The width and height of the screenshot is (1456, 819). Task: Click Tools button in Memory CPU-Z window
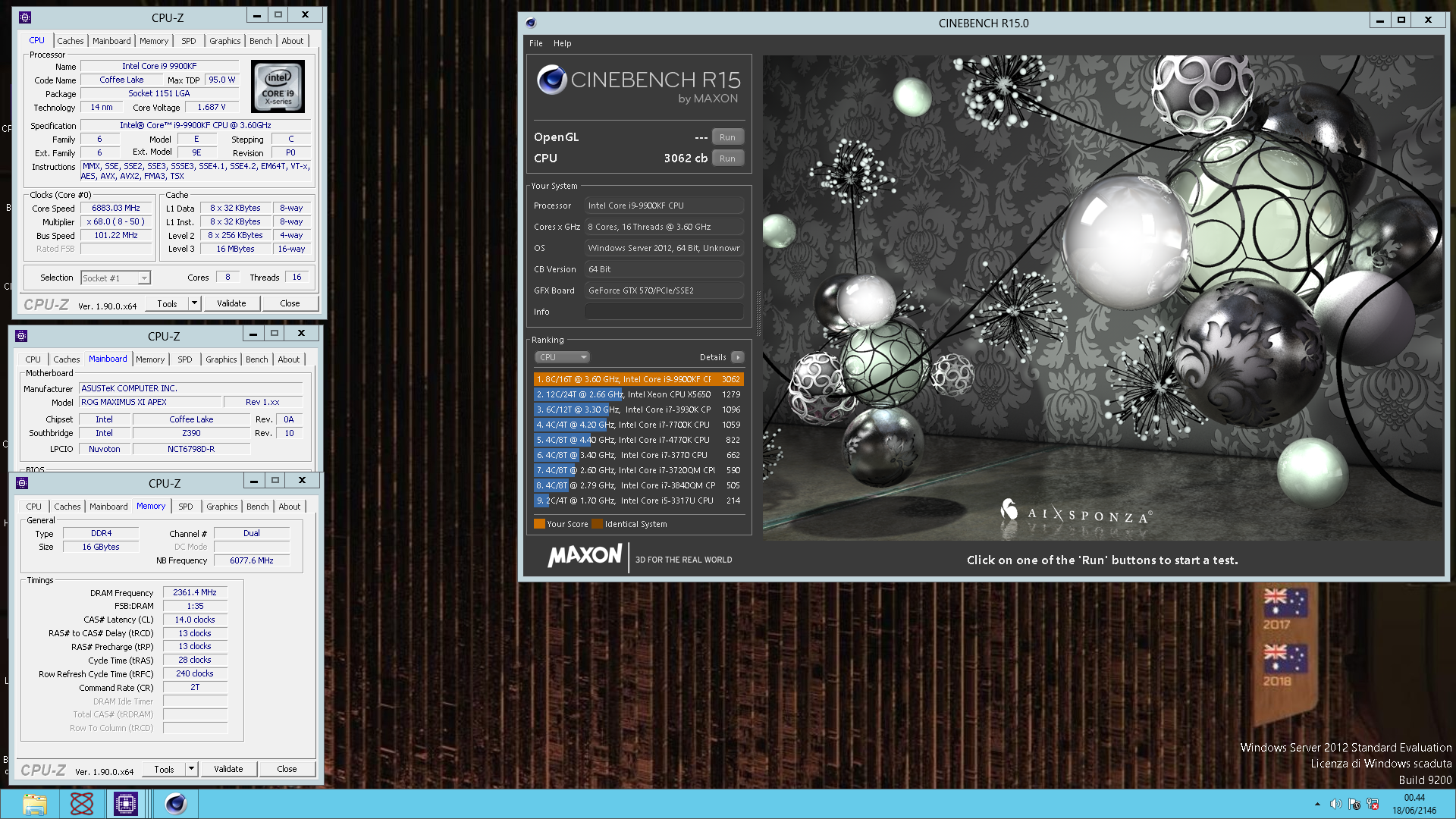pos(165,769)
